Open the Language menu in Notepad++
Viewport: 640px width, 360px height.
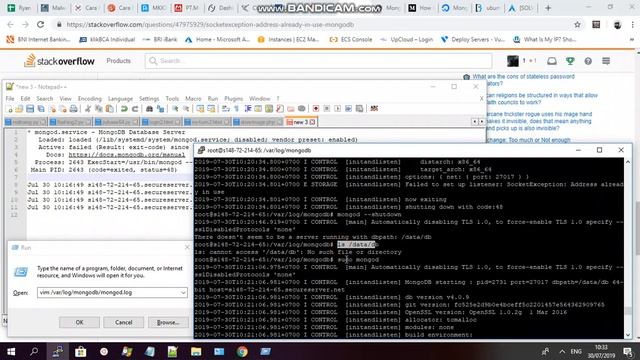[120, 99]
